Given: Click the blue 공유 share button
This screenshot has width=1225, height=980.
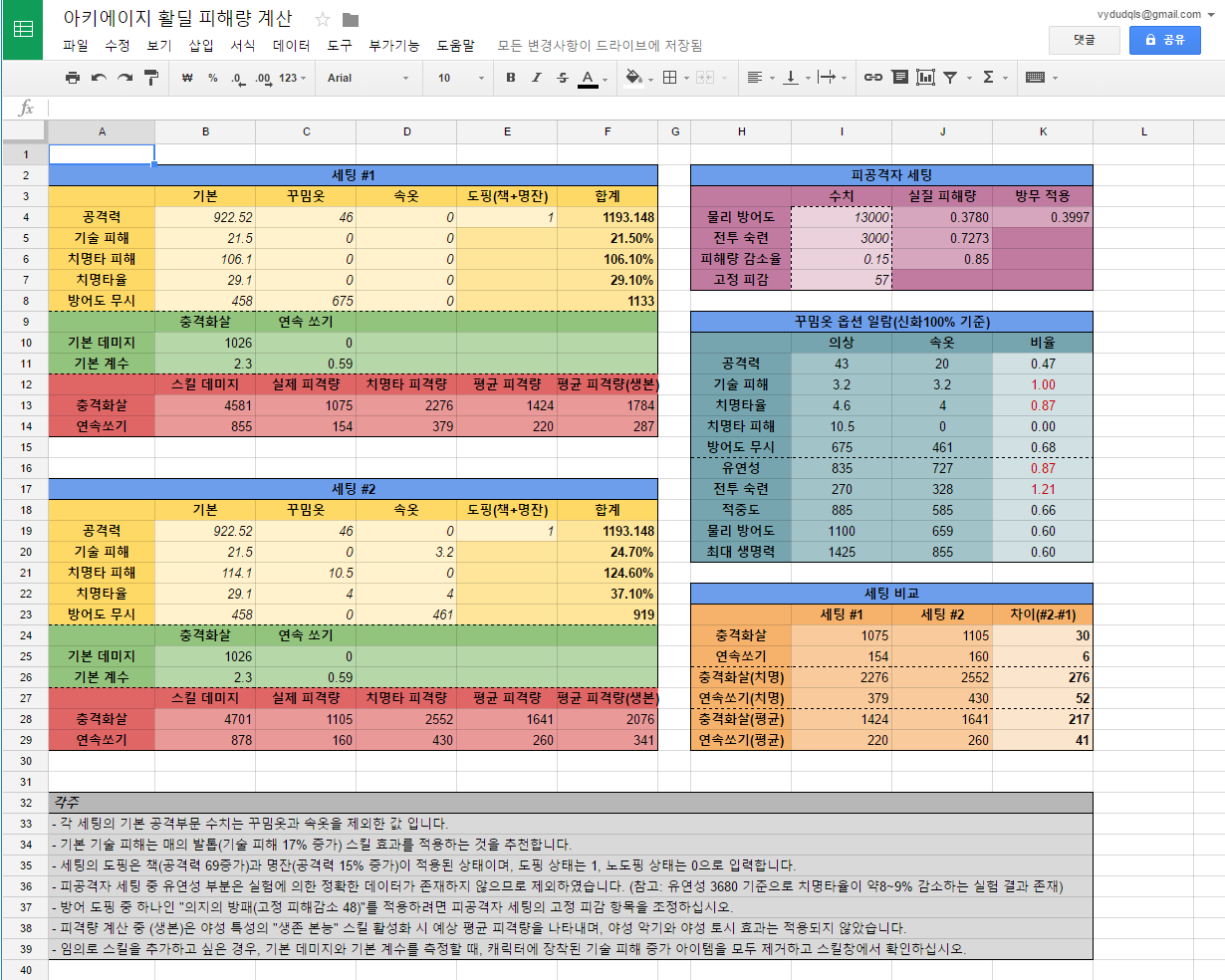Looking at the screenshot, I should click(x=1165, y=40).
